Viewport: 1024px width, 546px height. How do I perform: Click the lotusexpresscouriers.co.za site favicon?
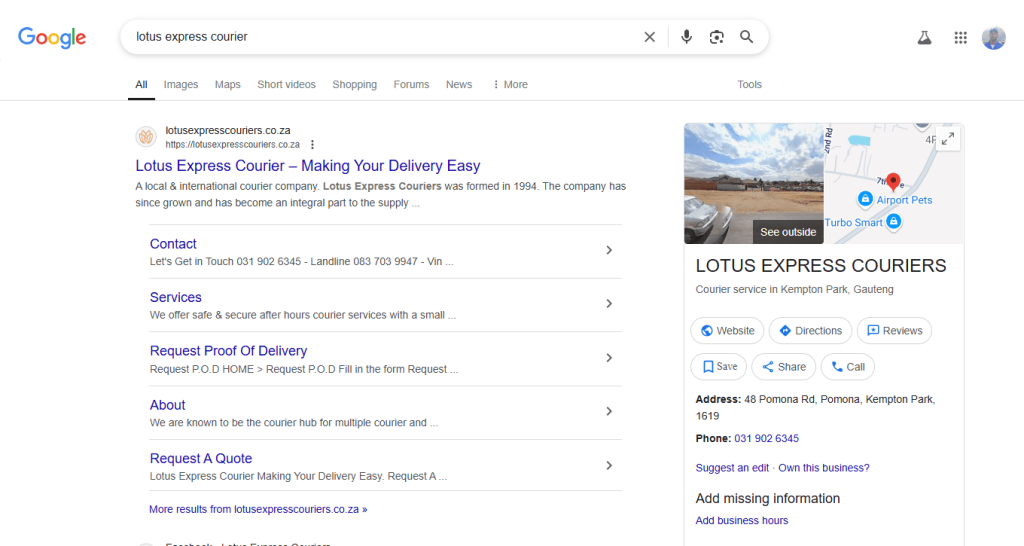click(146, 137)
